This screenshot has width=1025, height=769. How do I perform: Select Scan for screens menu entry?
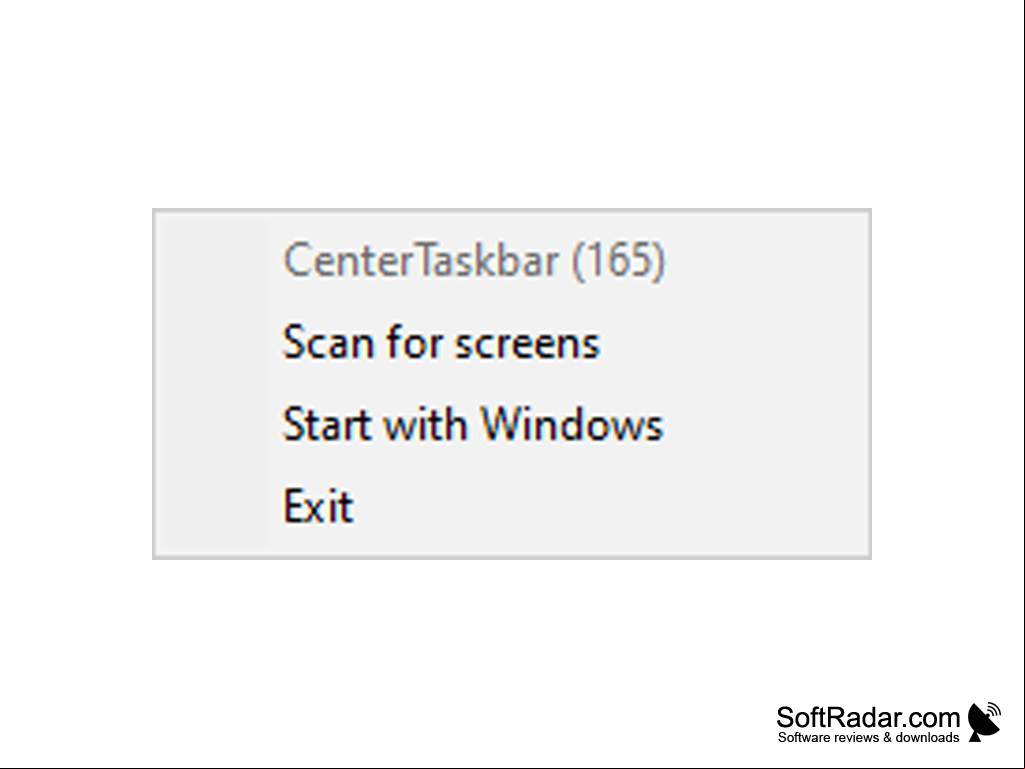pos(512,343)
